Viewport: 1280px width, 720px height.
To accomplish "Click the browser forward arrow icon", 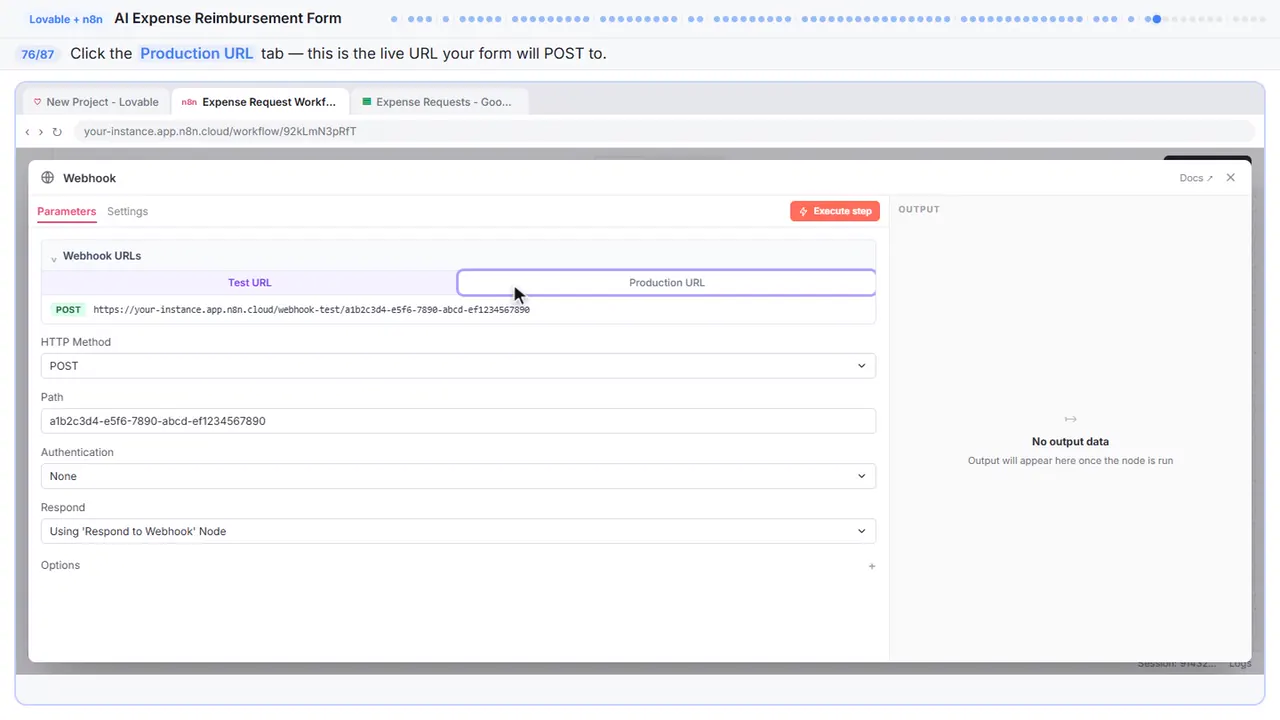I will point(41,132).
